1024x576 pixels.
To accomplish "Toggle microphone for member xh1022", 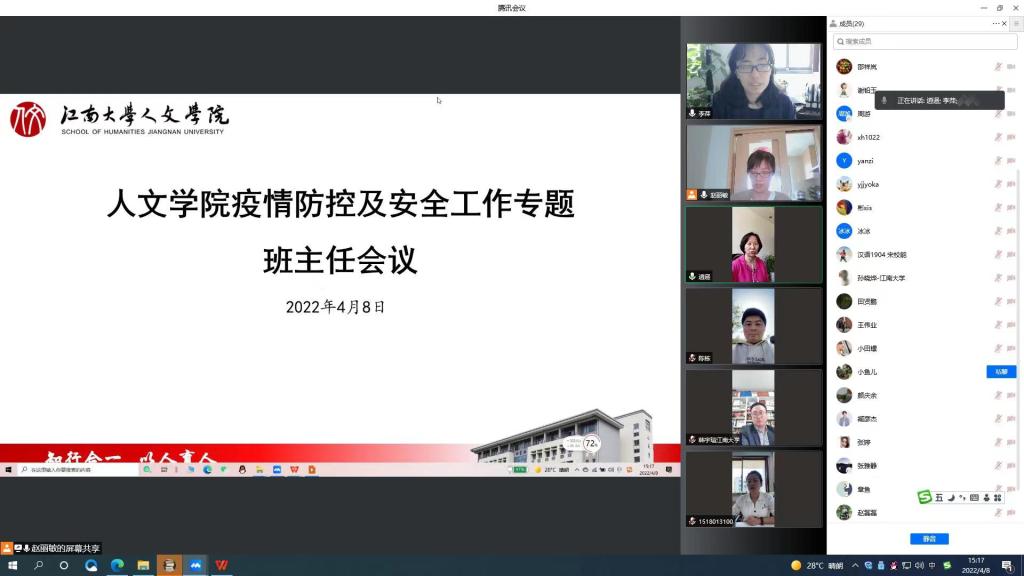I will (x=998, y=137).
